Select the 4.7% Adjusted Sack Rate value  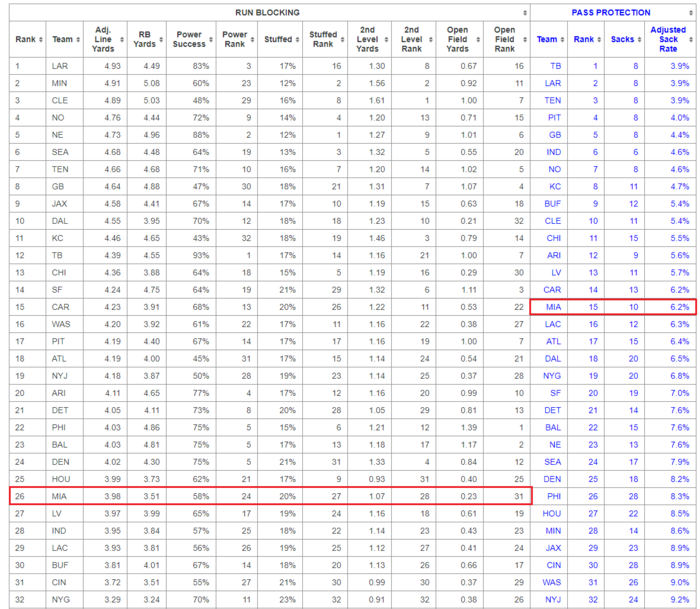(x=680, y=187)
